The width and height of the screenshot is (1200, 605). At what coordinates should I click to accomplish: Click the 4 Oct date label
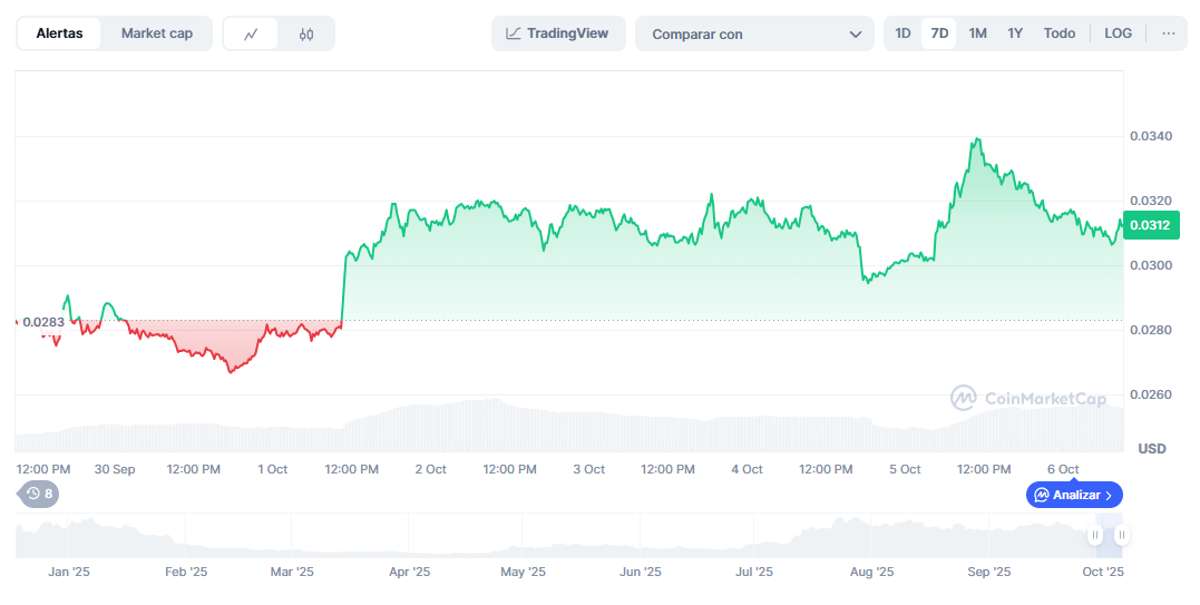[747, 469]
